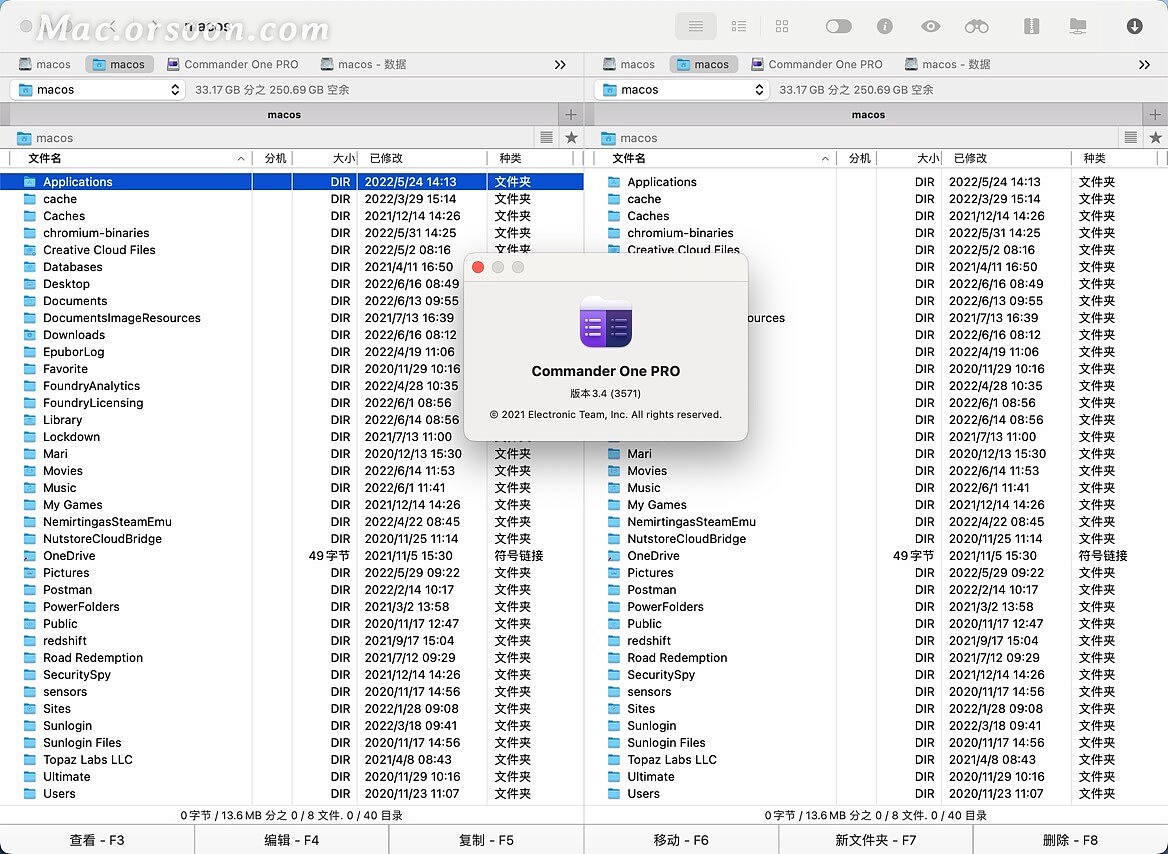Open the macos drive selector dropdown

[96, 89]
